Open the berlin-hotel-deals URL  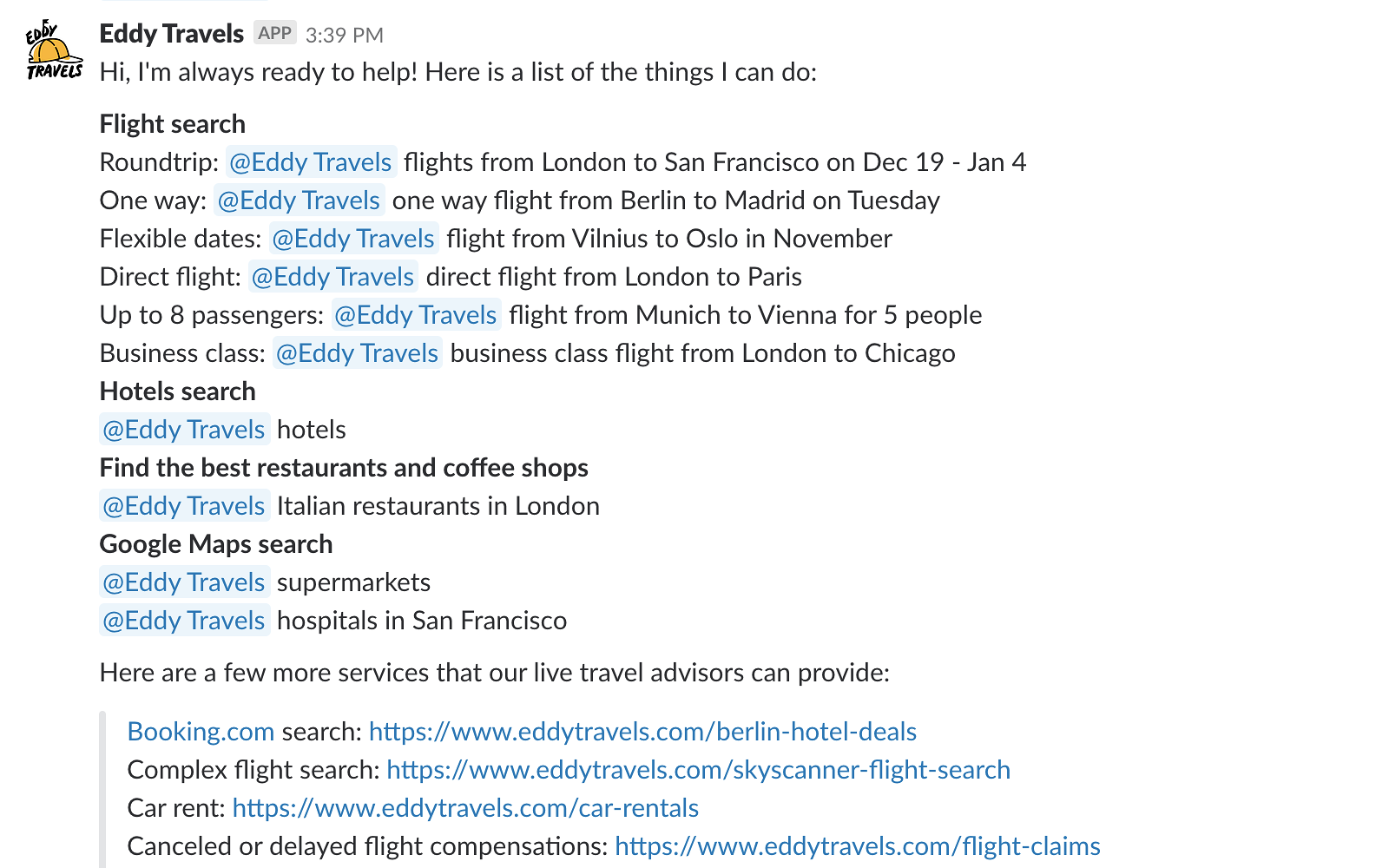(x=642, y=732)
